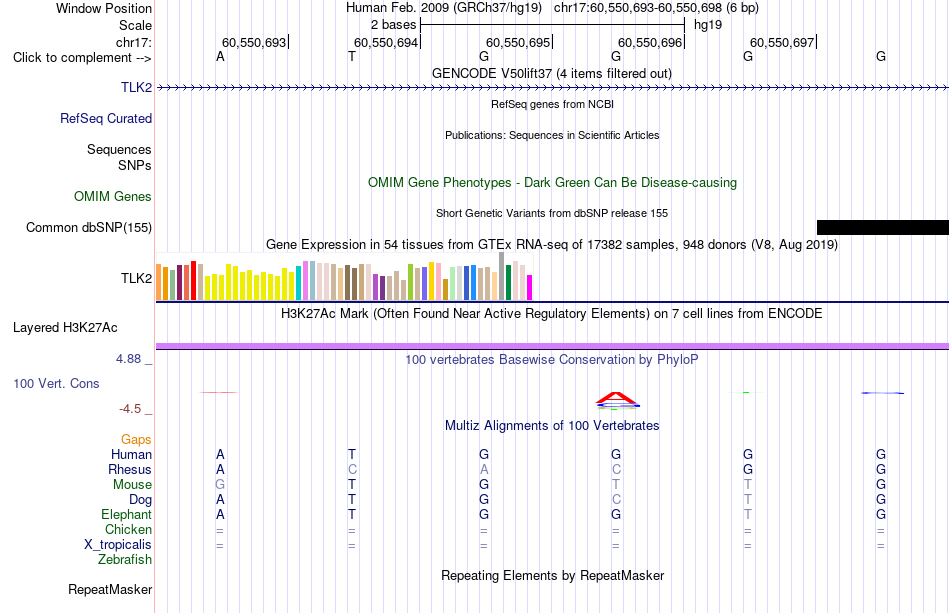950x613 pixels.
Task: Click the 'Human Feb. 2009 (GRCh37/hg19)' header text
Action: (x=444, y=8)
